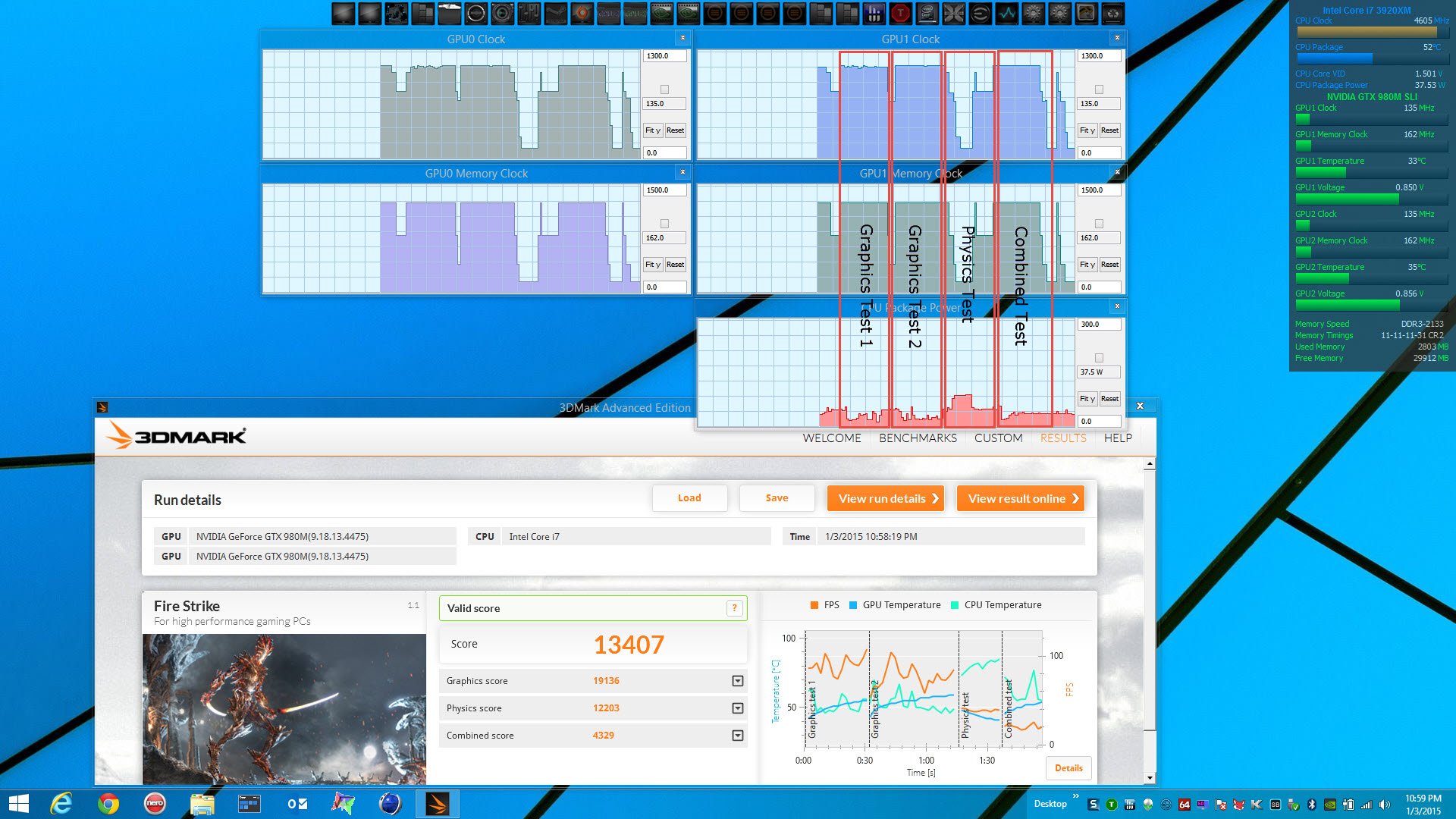Close the GPU0 Memory Clock graph window
The width and height of the screenshot is (1456, 819).
point(682,172)
